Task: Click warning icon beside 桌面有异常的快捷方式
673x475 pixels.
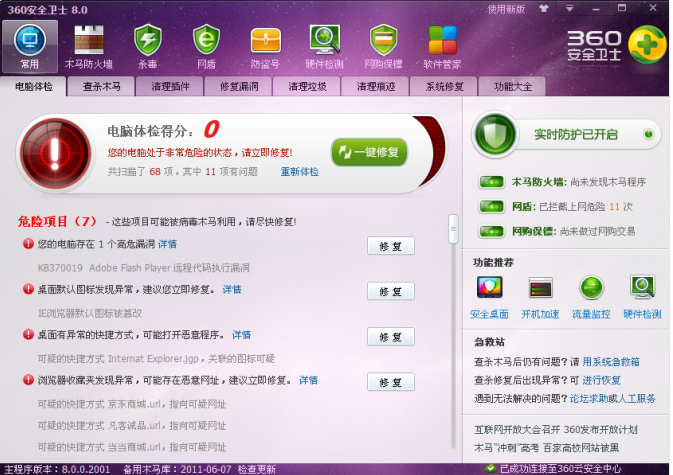Action: 28,334
